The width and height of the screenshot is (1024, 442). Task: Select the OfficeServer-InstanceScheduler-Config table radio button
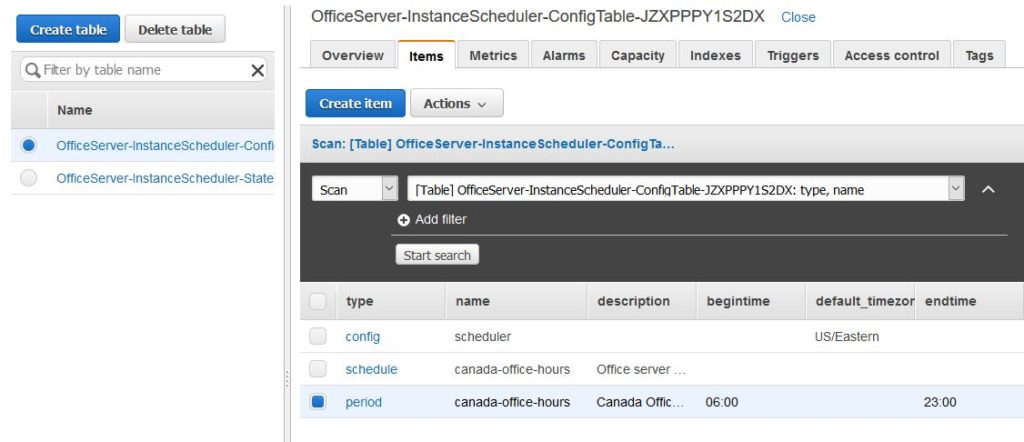[29, 145]
